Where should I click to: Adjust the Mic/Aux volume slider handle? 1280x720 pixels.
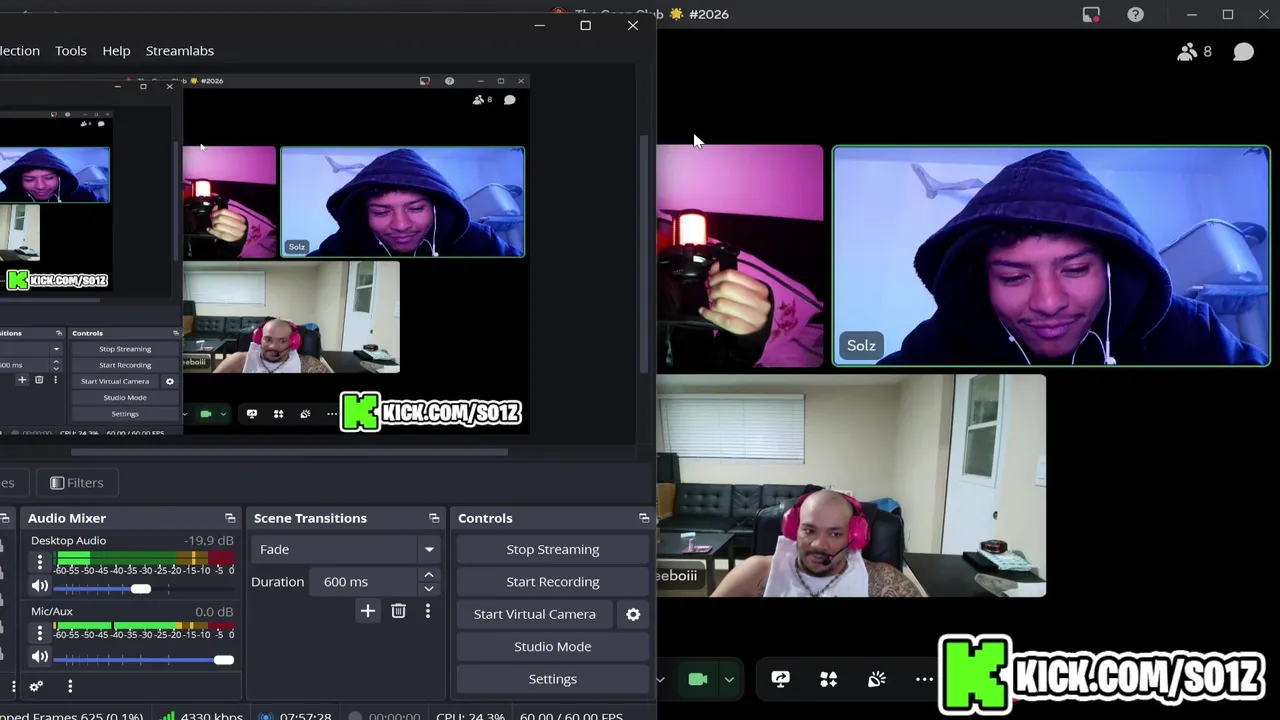(224, 659)
